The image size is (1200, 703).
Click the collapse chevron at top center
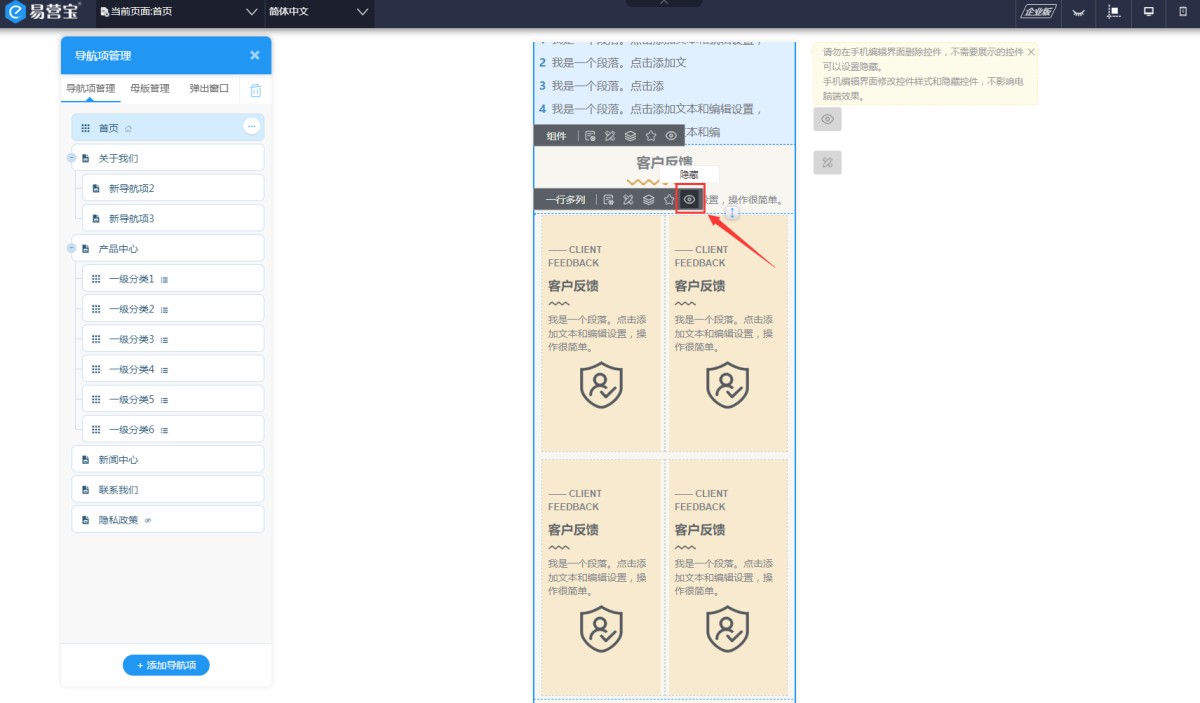(664, 3)
